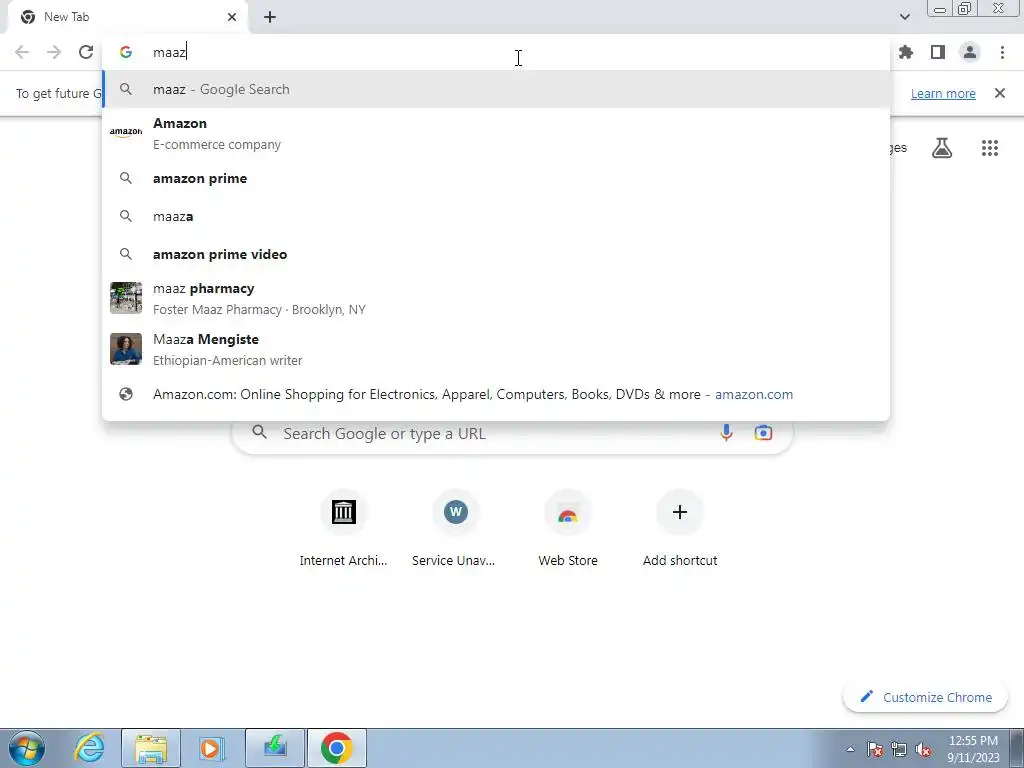The image size is (1024, 768).
Task: Open the Windows Start menu
Action: [x=26, y=748]
